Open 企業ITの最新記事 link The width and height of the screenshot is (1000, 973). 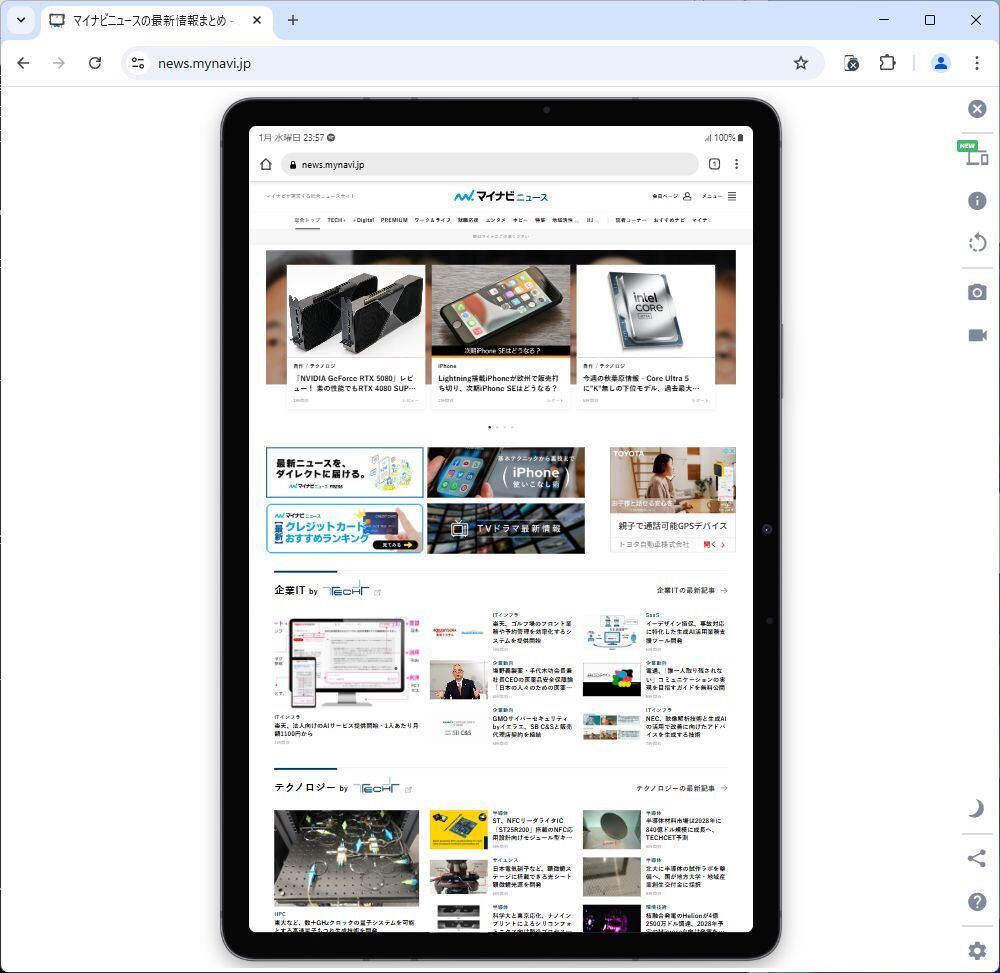(692, 590)
